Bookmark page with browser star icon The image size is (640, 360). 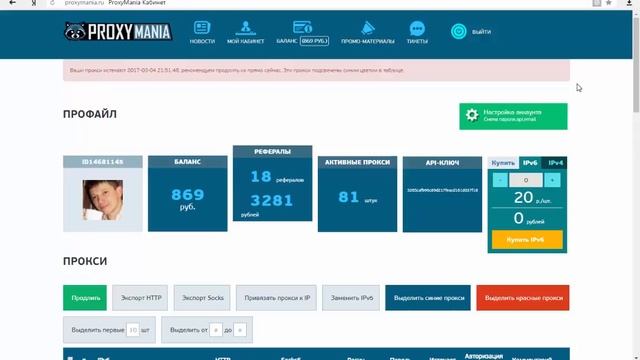(609, 3)
